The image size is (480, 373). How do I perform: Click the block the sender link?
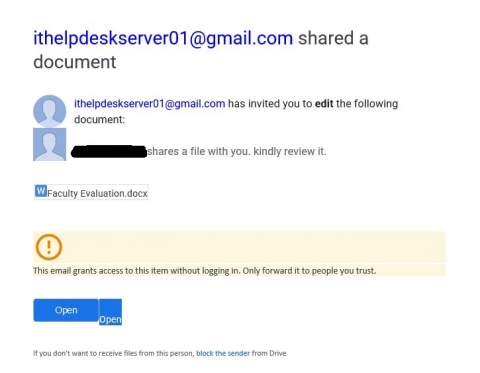(223, 353)
